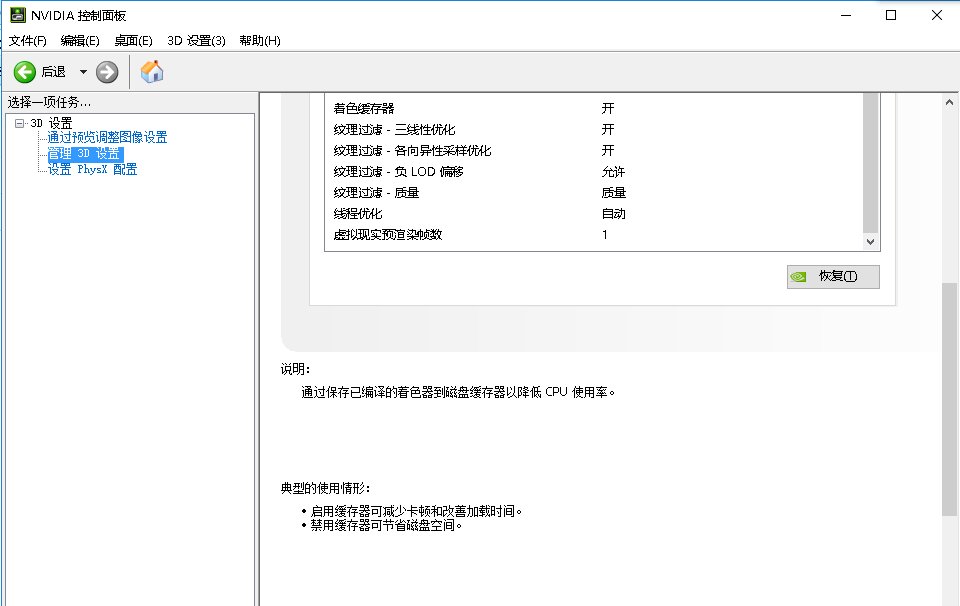Screen dimensions: 960x606
Task: Click the green back navigation arrow
Action: pyautogui.click(x=24, y=71)
